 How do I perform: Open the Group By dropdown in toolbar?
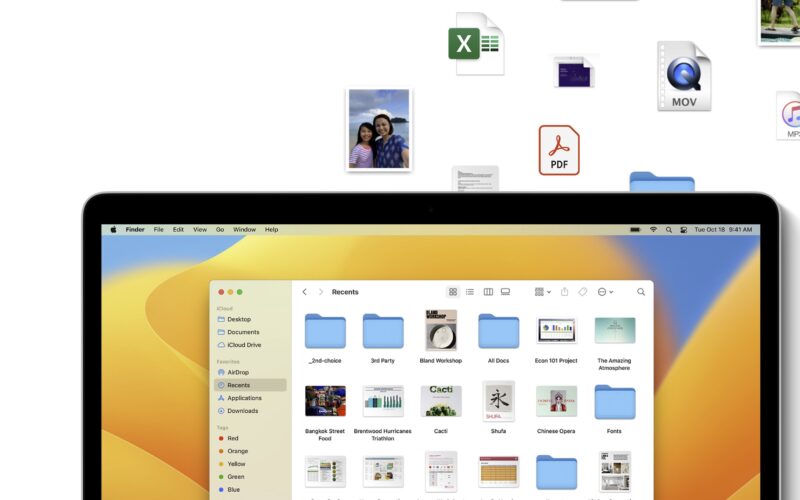[542, 292]
